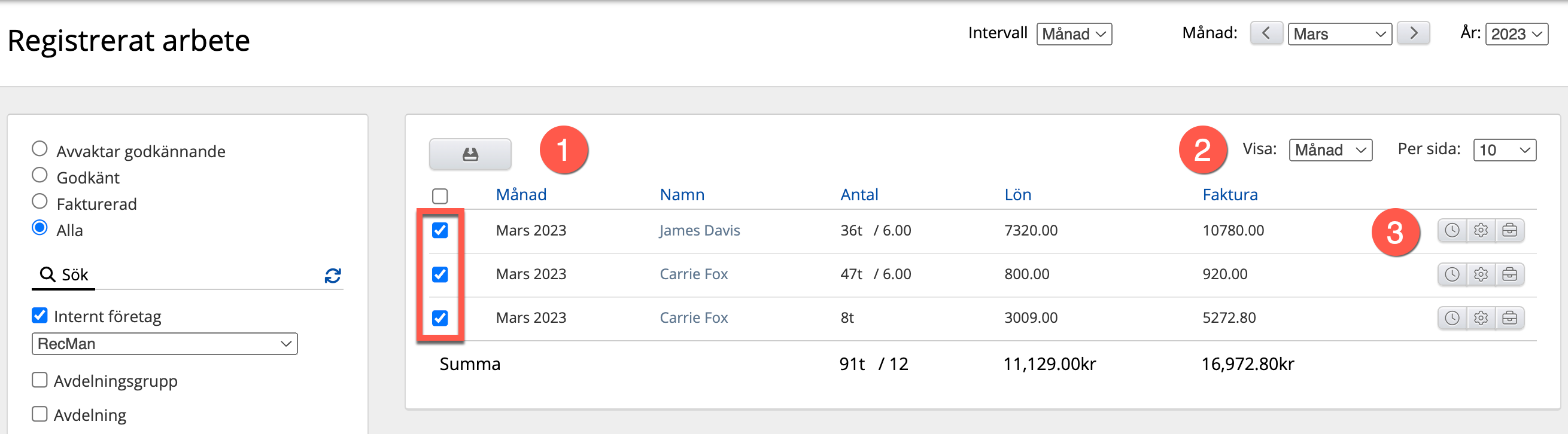Expand the Per sida dropdown
Image resolution: width=1568 pixels, height=434 pixels.
click(x=1504, y=150)
